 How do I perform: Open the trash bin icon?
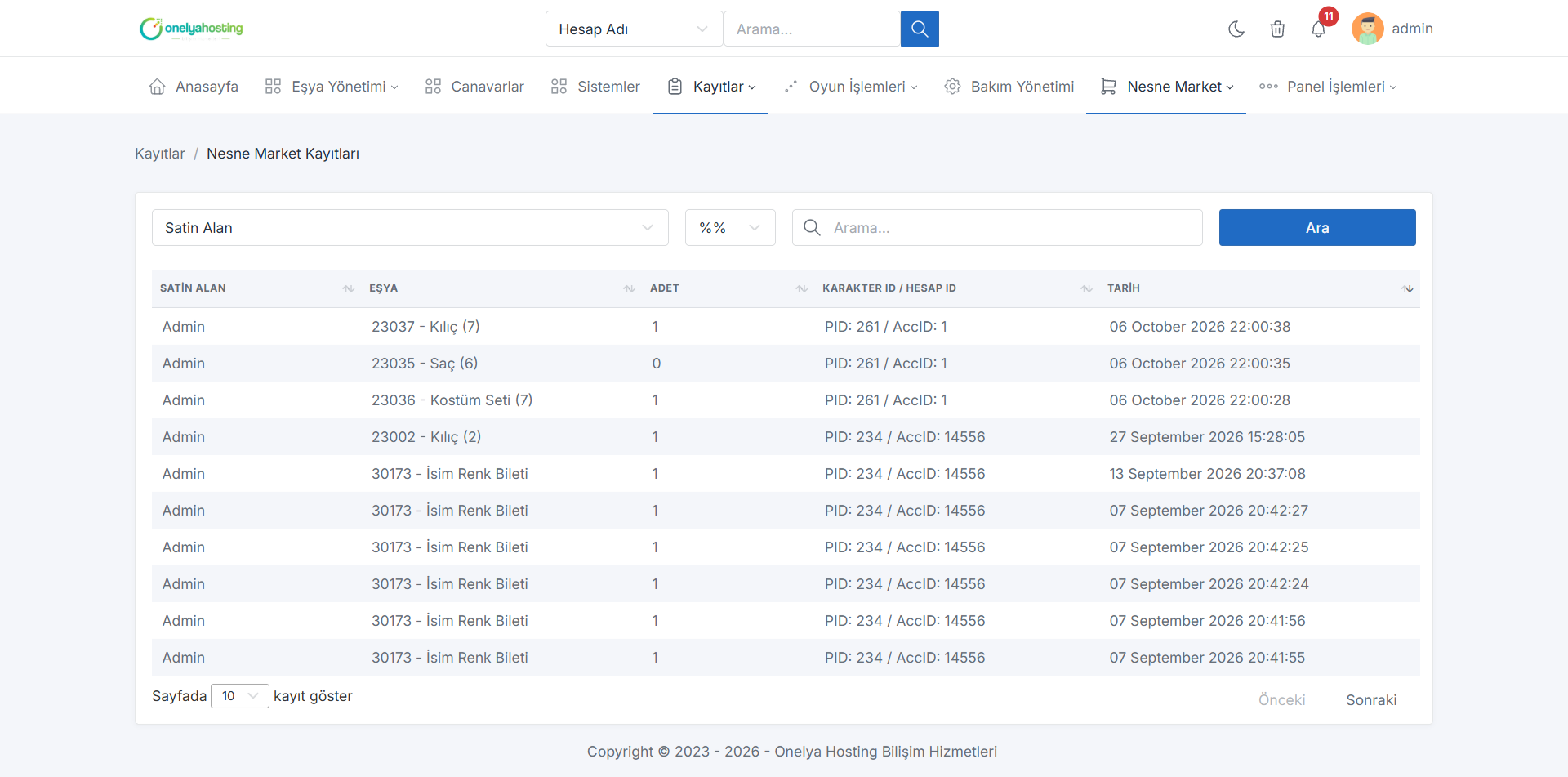pos(1277,29)
